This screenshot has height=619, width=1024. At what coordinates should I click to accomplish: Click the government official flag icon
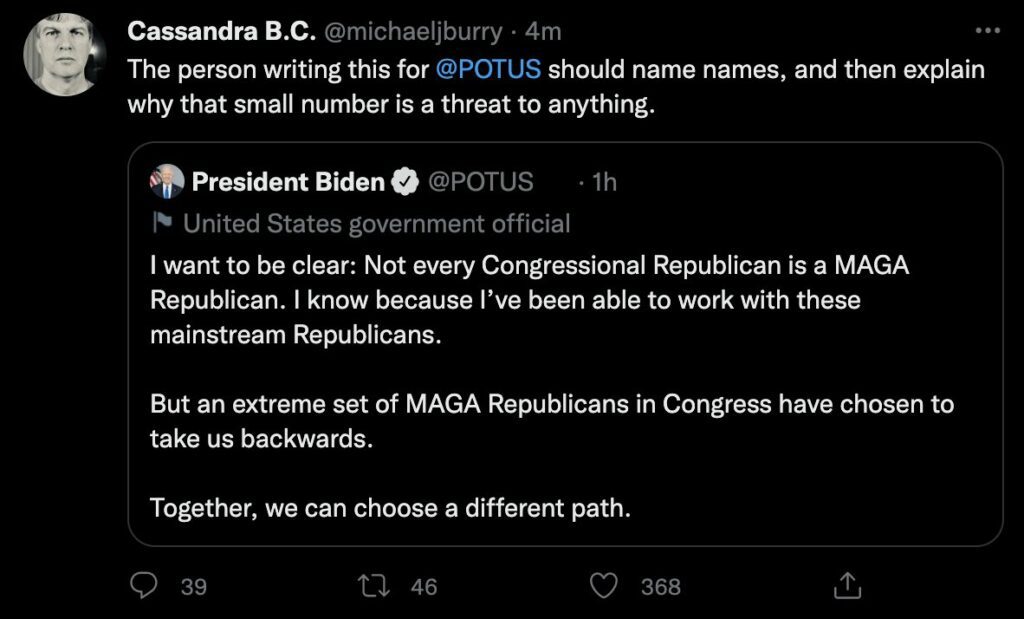click(x=160, y=222)
